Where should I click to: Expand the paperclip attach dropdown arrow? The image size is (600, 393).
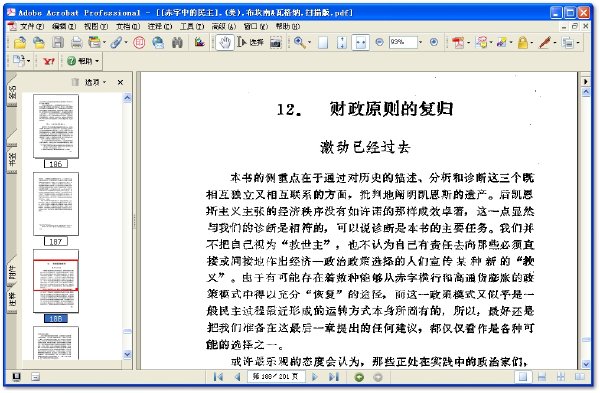tap(126, 42)
